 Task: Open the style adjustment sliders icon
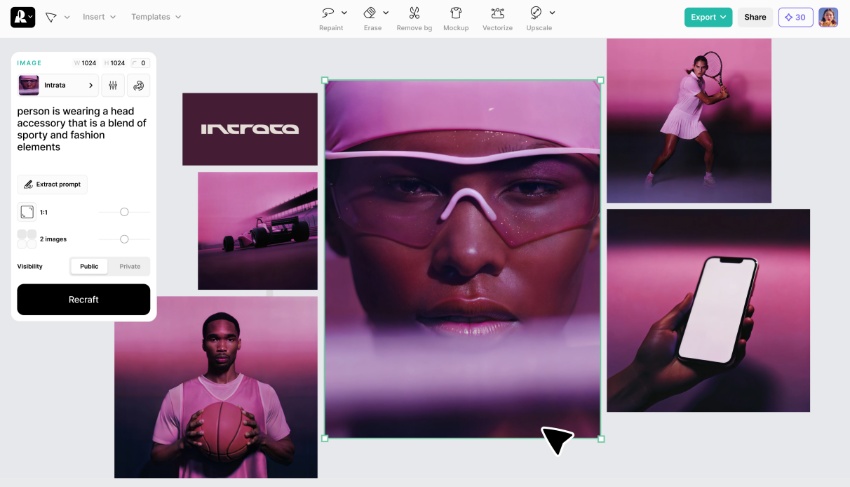pos(113,86)
